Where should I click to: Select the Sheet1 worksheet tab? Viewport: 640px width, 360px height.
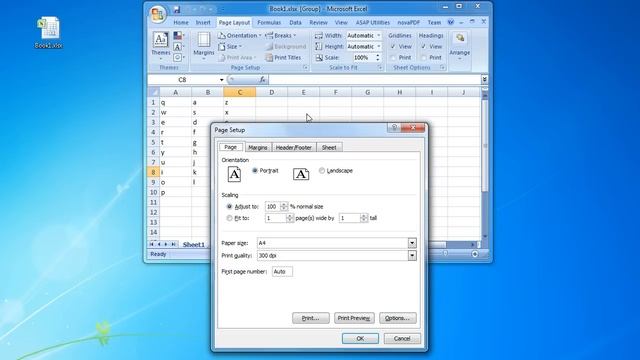point(193,244)
